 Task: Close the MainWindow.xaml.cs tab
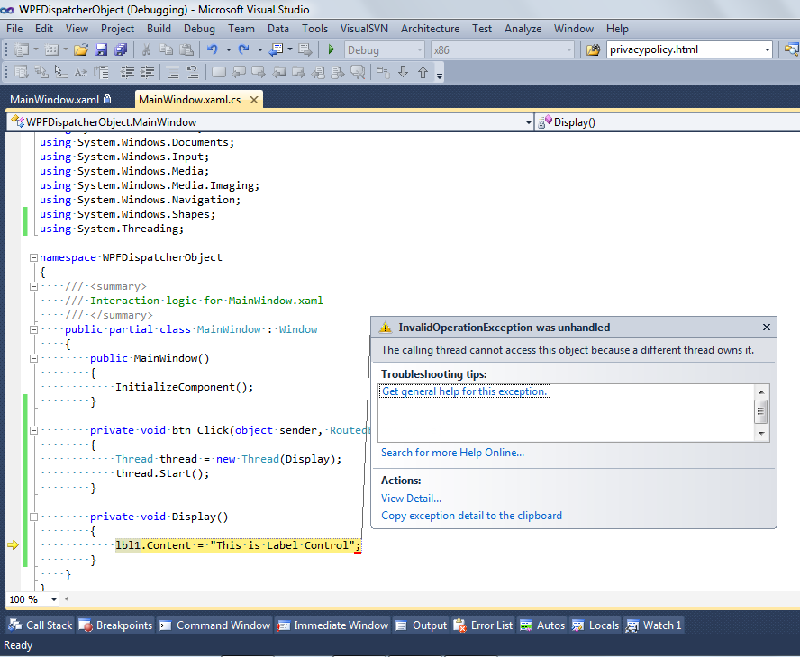254,99
